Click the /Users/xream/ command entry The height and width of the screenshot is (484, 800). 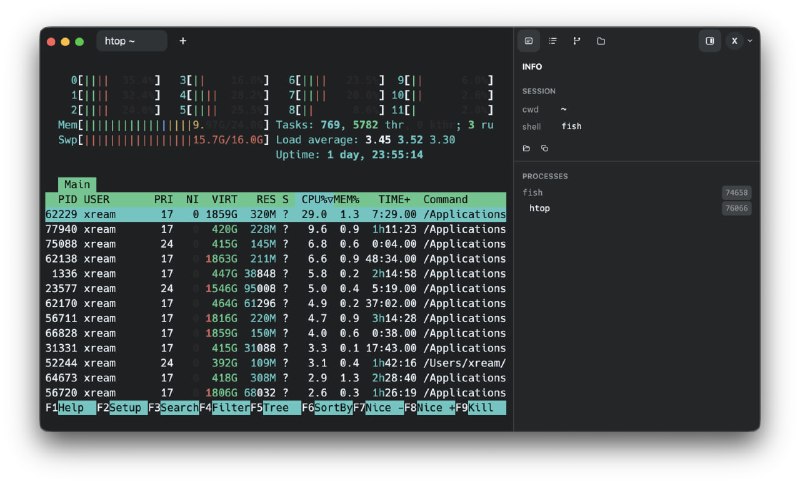[464, 363]
